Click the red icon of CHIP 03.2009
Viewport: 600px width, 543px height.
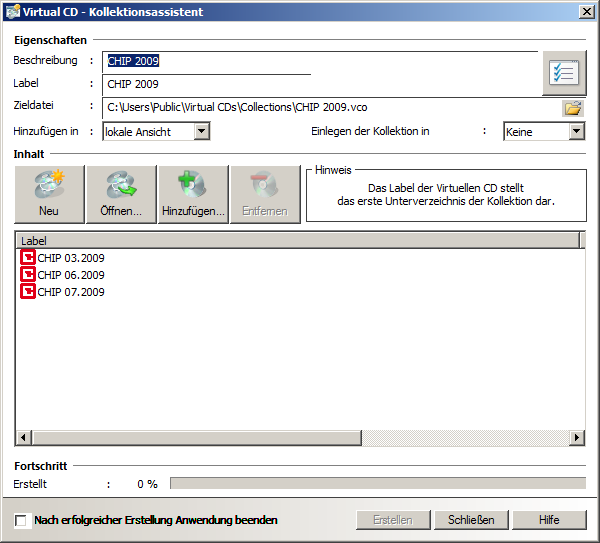click(28, 258)
